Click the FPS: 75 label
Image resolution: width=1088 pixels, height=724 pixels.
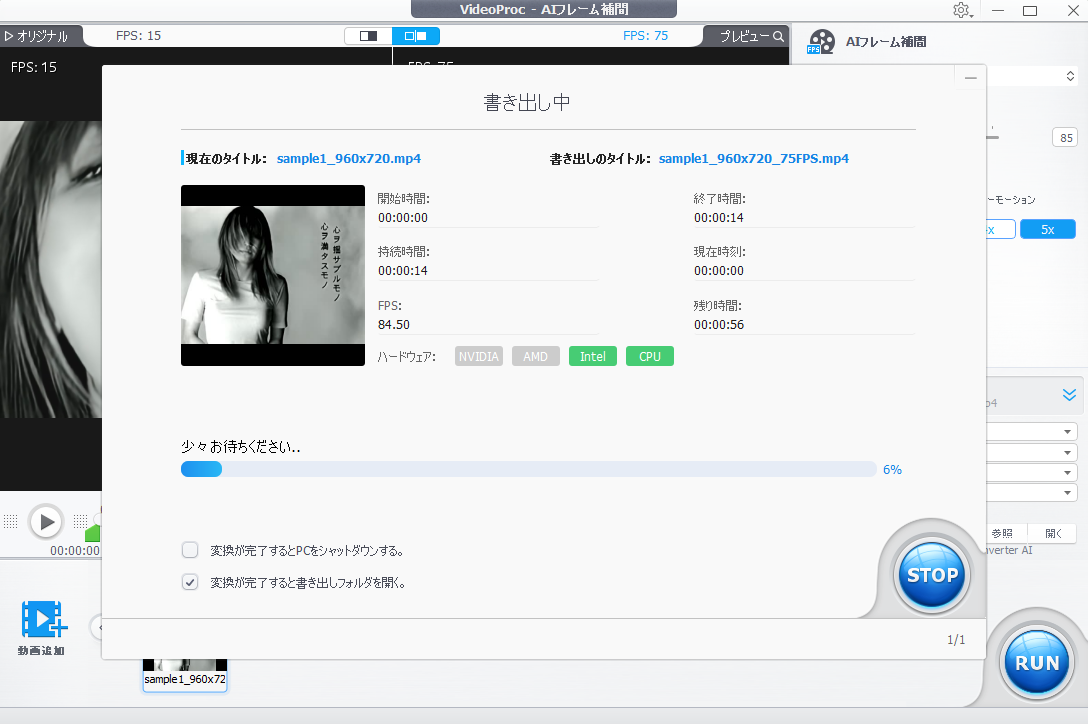pos(645,35)
